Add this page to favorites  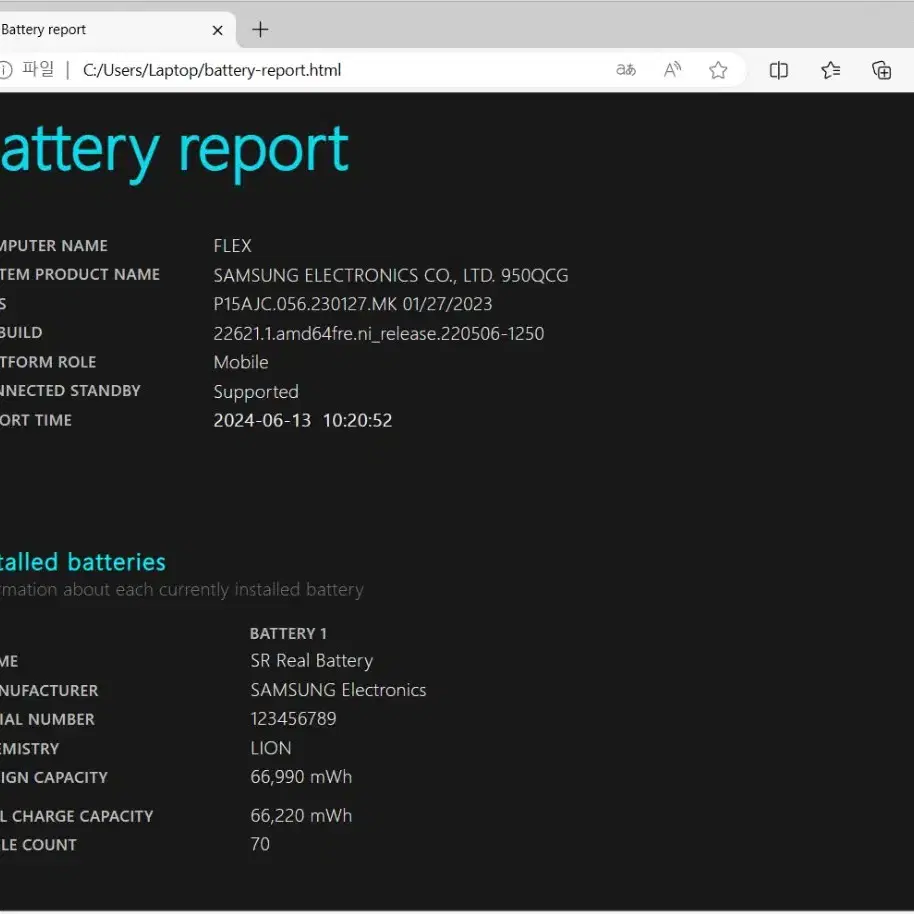click(718, 70)
